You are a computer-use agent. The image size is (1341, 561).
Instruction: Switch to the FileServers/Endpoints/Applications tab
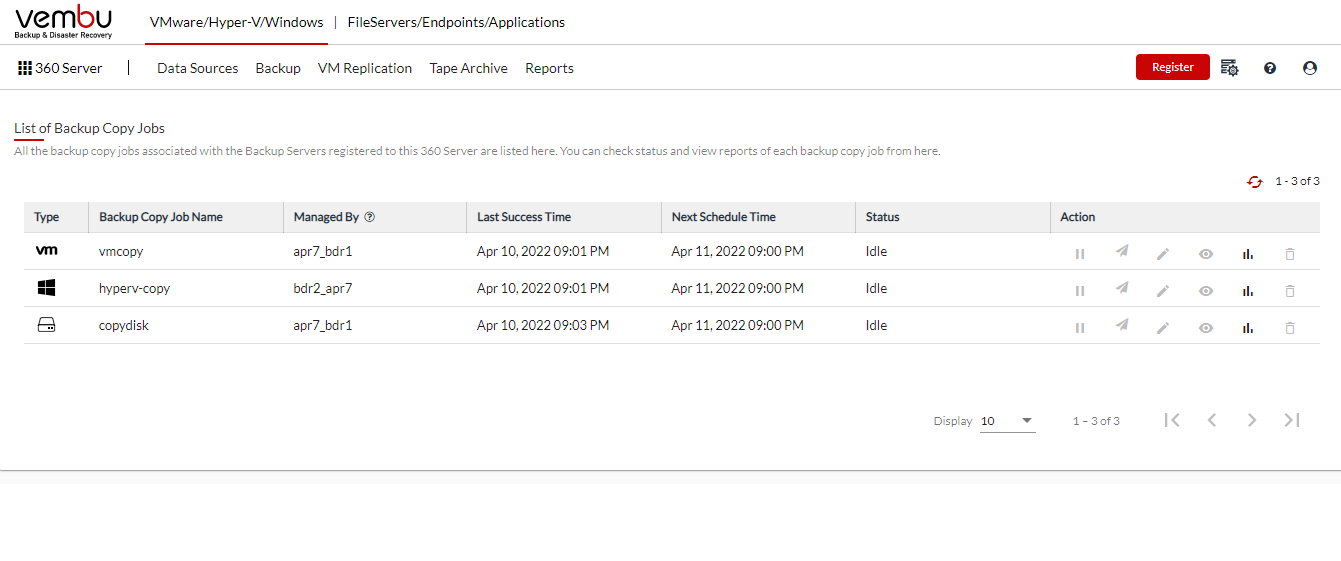pyautogui.click(x=456, y=22)
